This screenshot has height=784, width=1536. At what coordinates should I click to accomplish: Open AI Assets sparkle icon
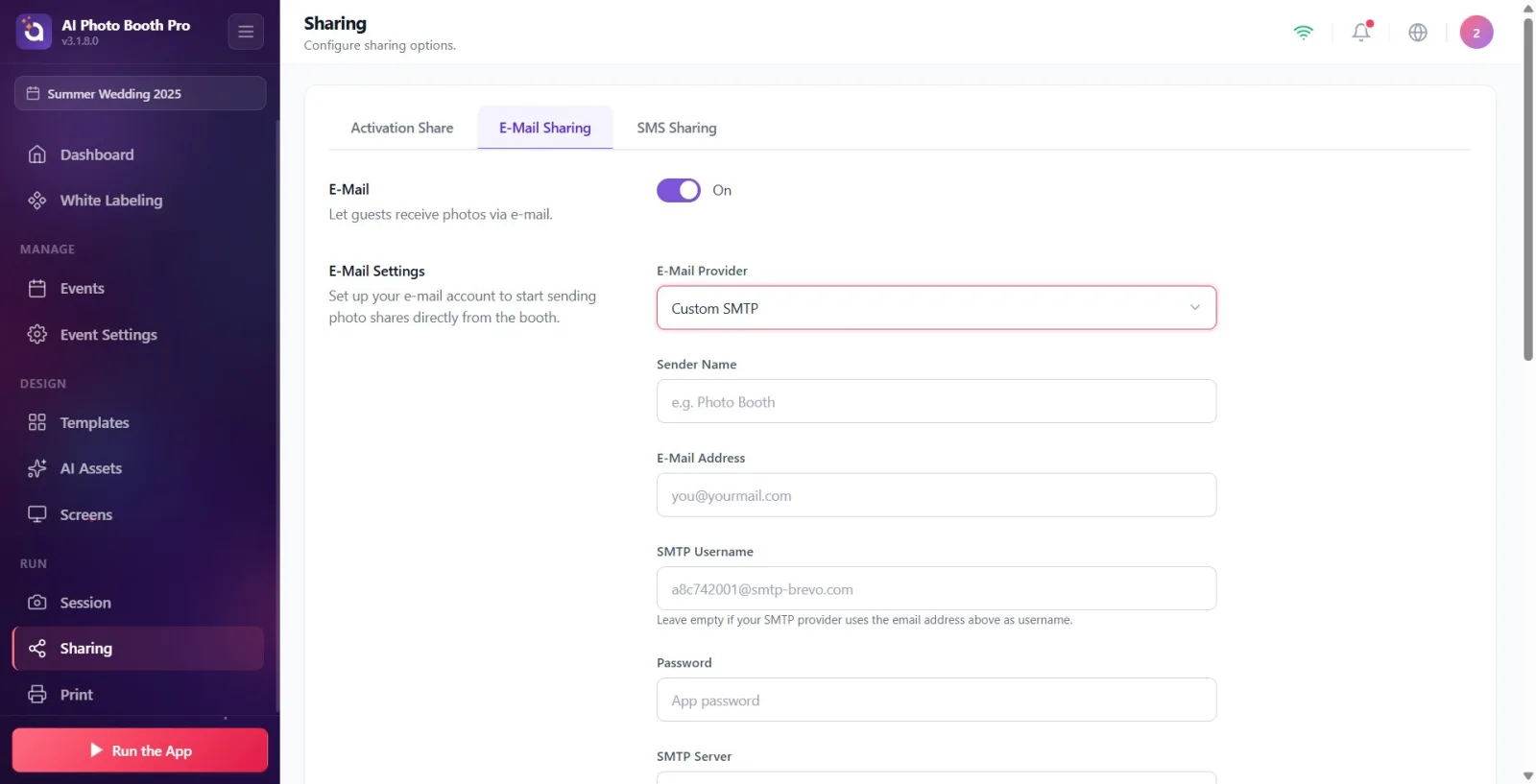click(37, 468)
